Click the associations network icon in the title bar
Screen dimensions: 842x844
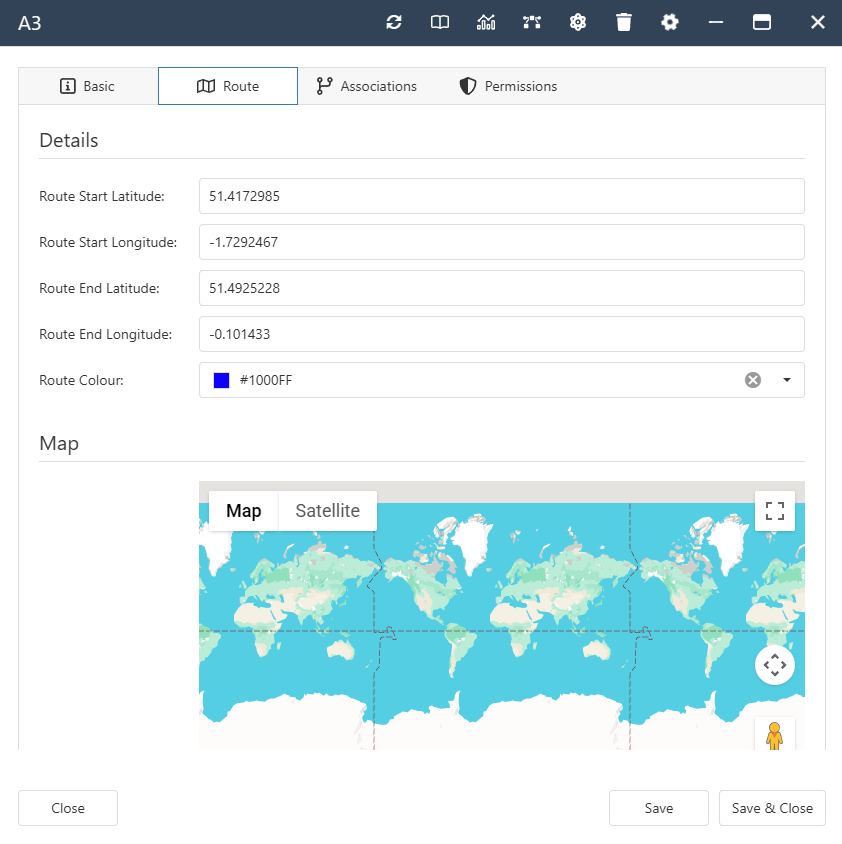point(532,22)
